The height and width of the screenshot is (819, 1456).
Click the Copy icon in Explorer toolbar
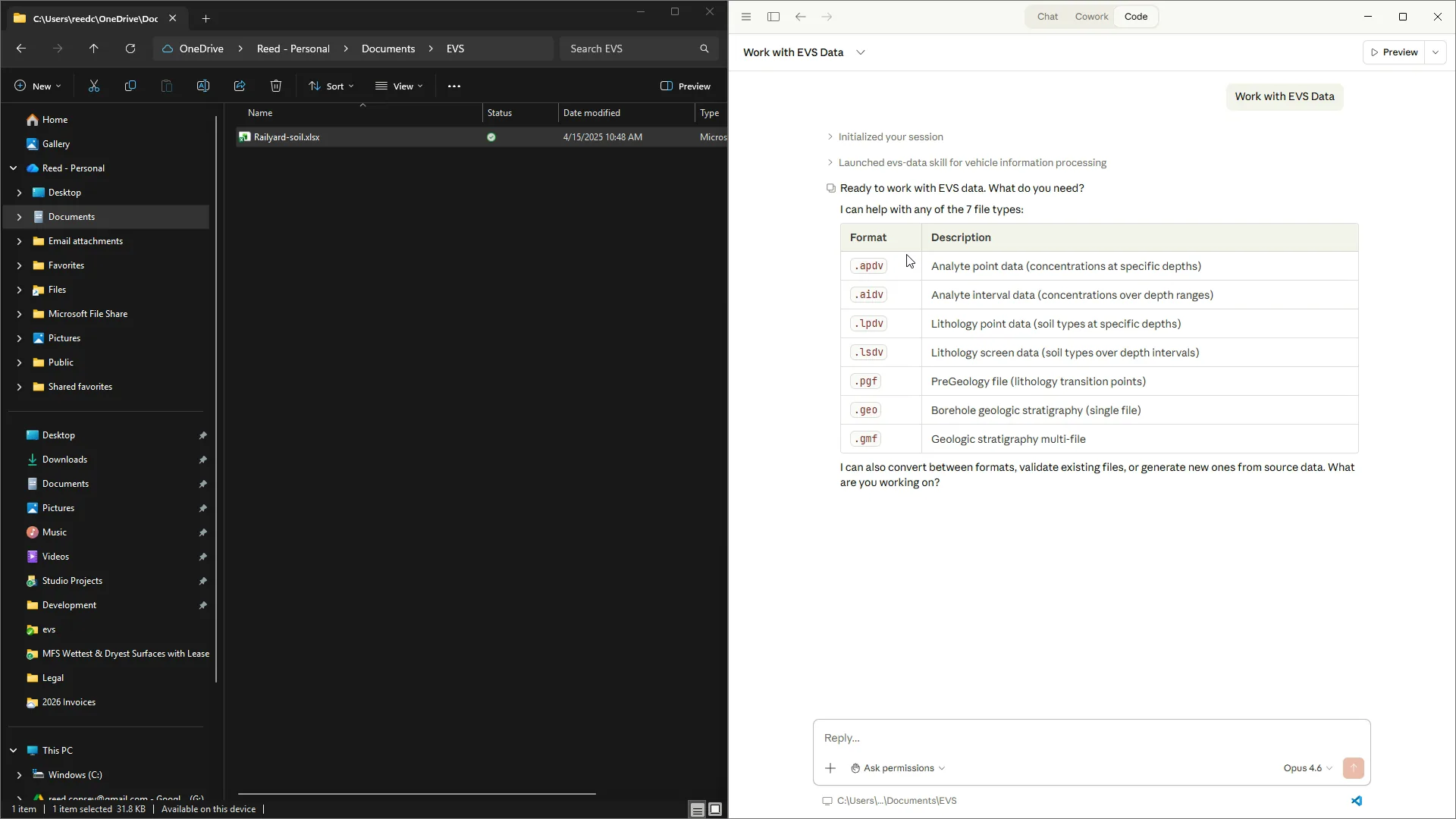point(130,86)
